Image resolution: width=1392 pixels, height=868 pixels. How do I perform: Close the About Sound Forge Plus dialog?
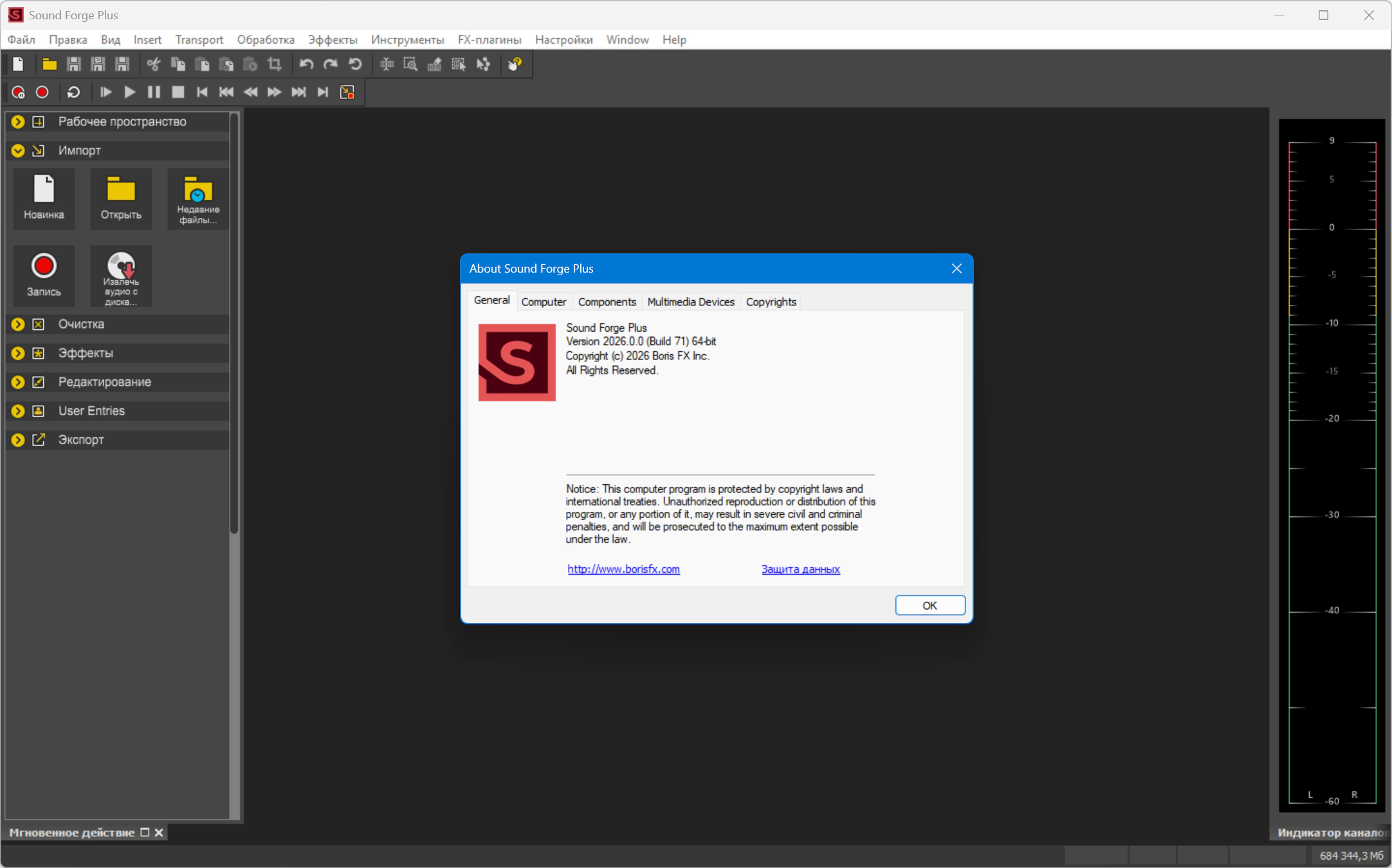(957, 269)
